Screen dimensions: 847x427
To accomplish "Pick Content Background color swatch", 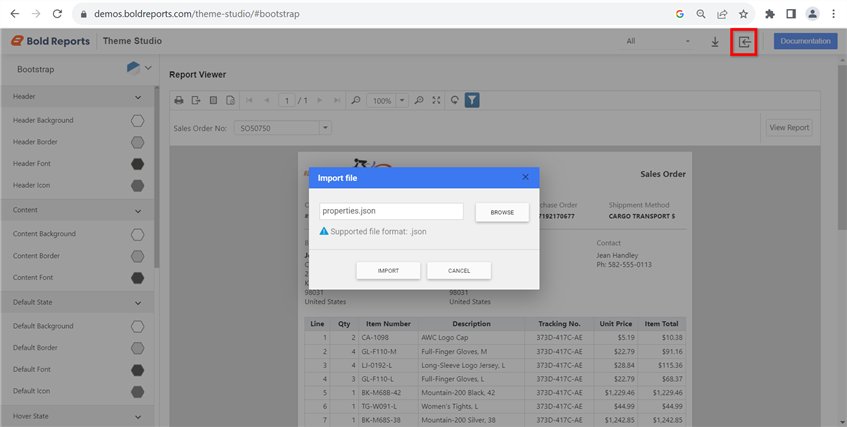I will click(x=138, y=234).
